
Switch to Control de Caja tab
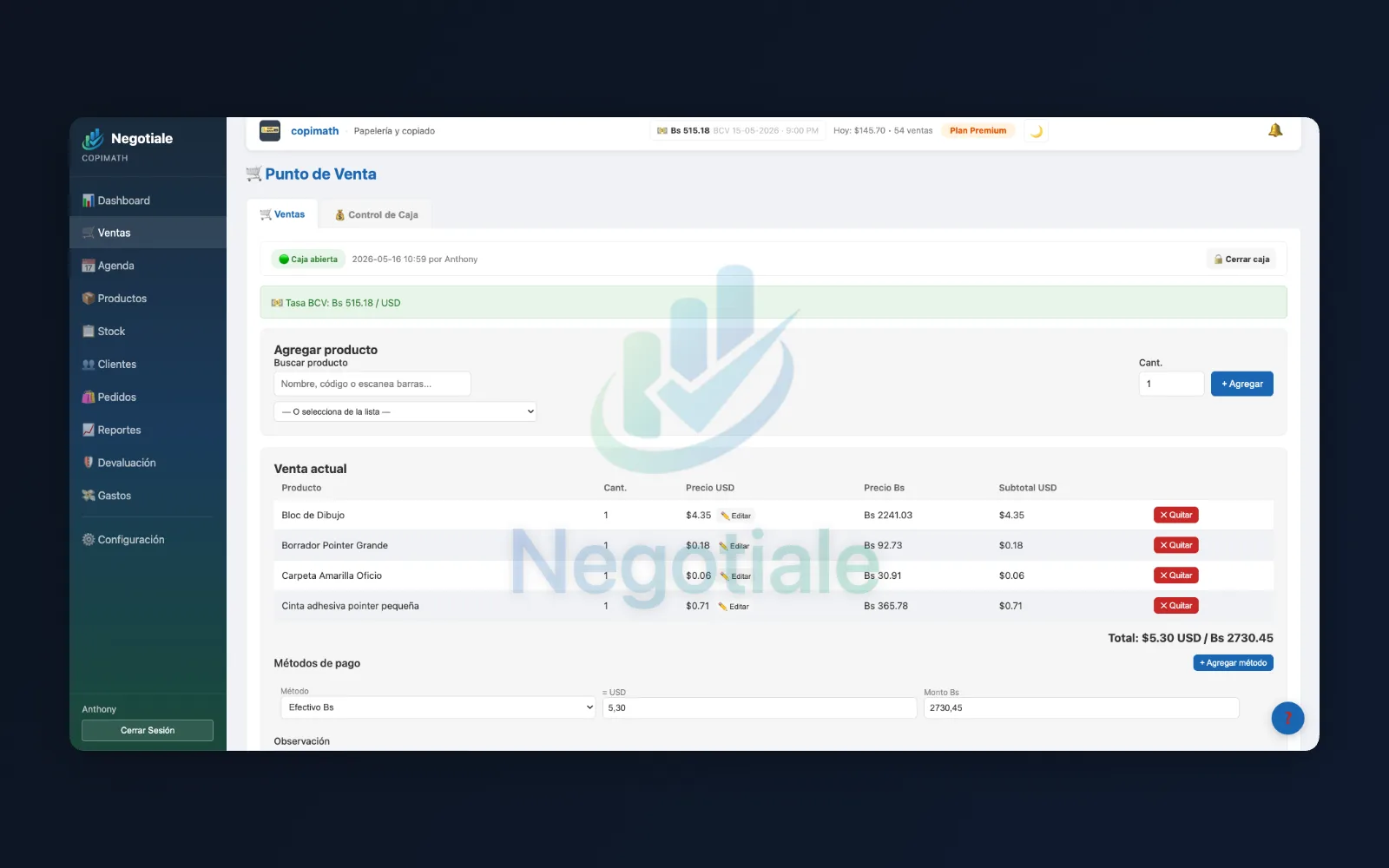[x=376, y=215]
